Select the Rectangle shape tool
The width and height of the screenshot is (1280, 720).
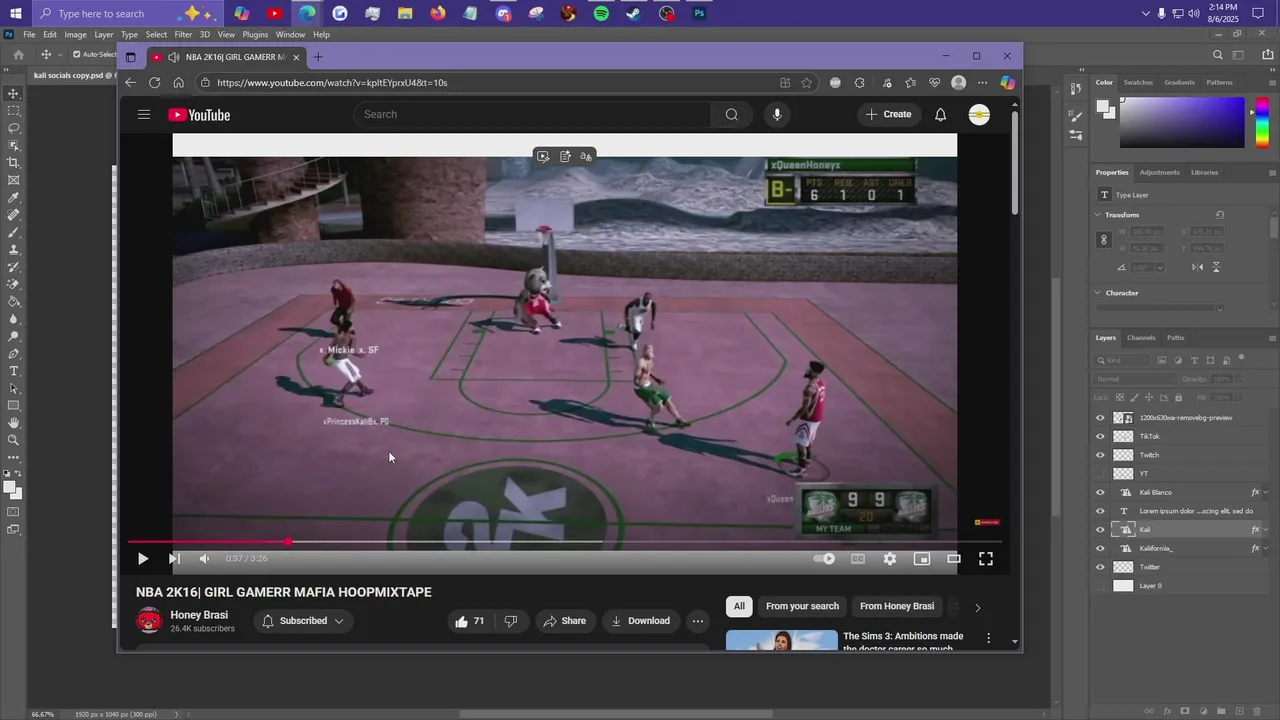coord(13,406)
